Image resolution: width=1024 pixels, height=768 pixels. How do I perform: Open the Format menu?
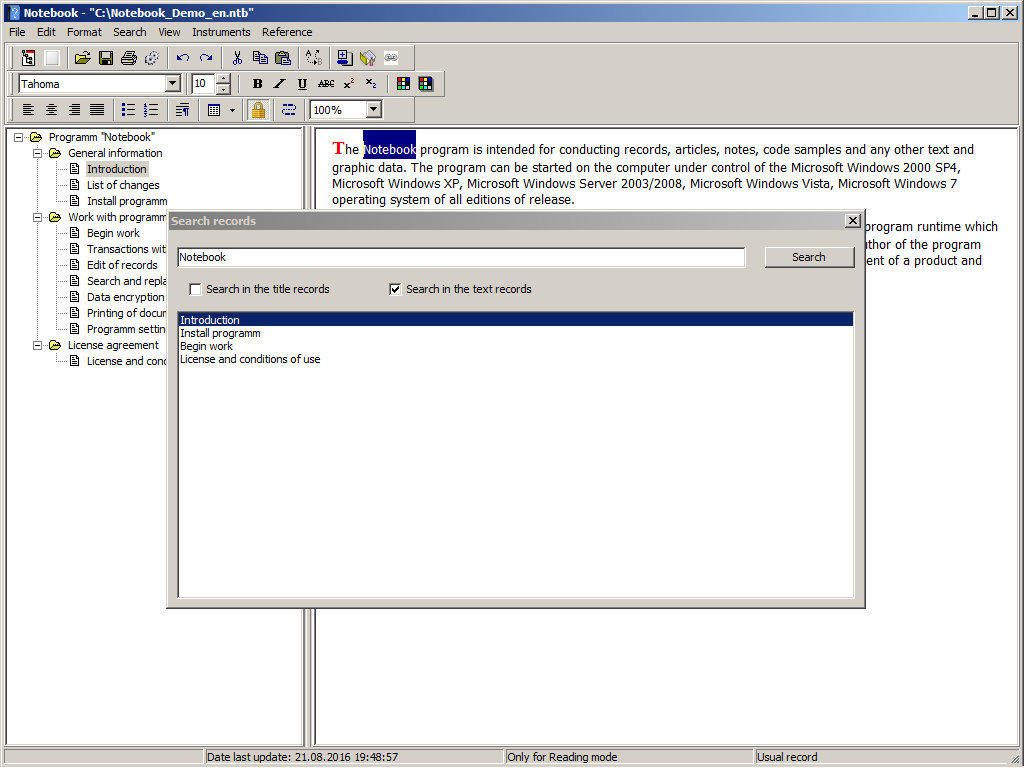(x=84, y=32)
